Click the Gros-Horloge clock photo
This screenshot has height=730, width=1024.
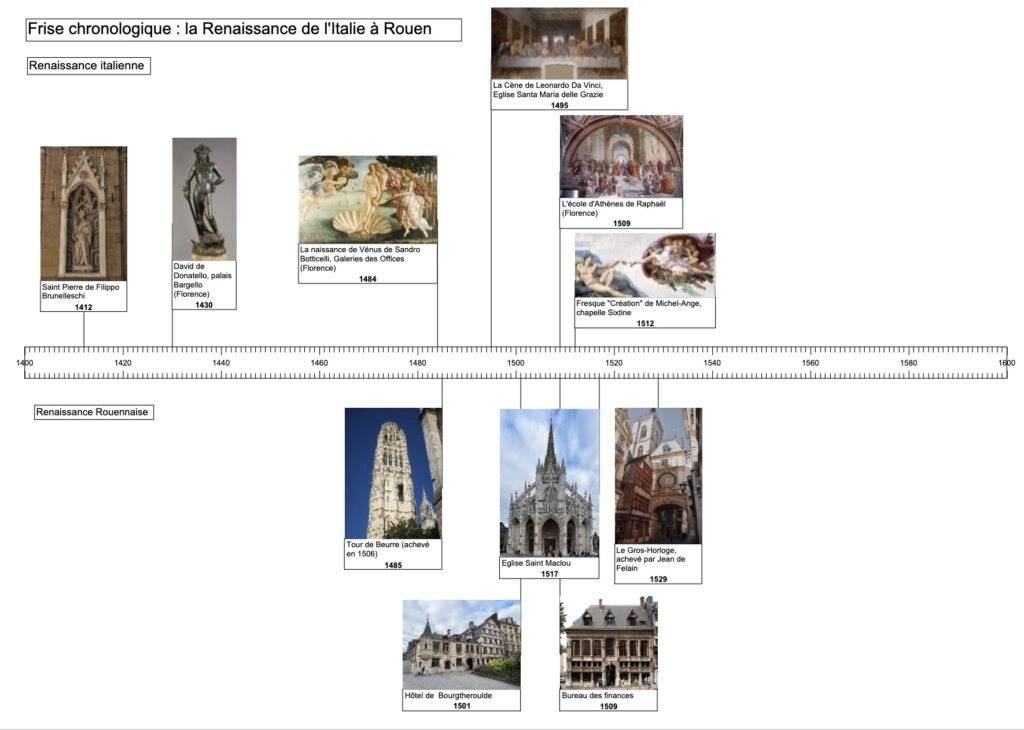pyautogui.click(x=658, y=476)
